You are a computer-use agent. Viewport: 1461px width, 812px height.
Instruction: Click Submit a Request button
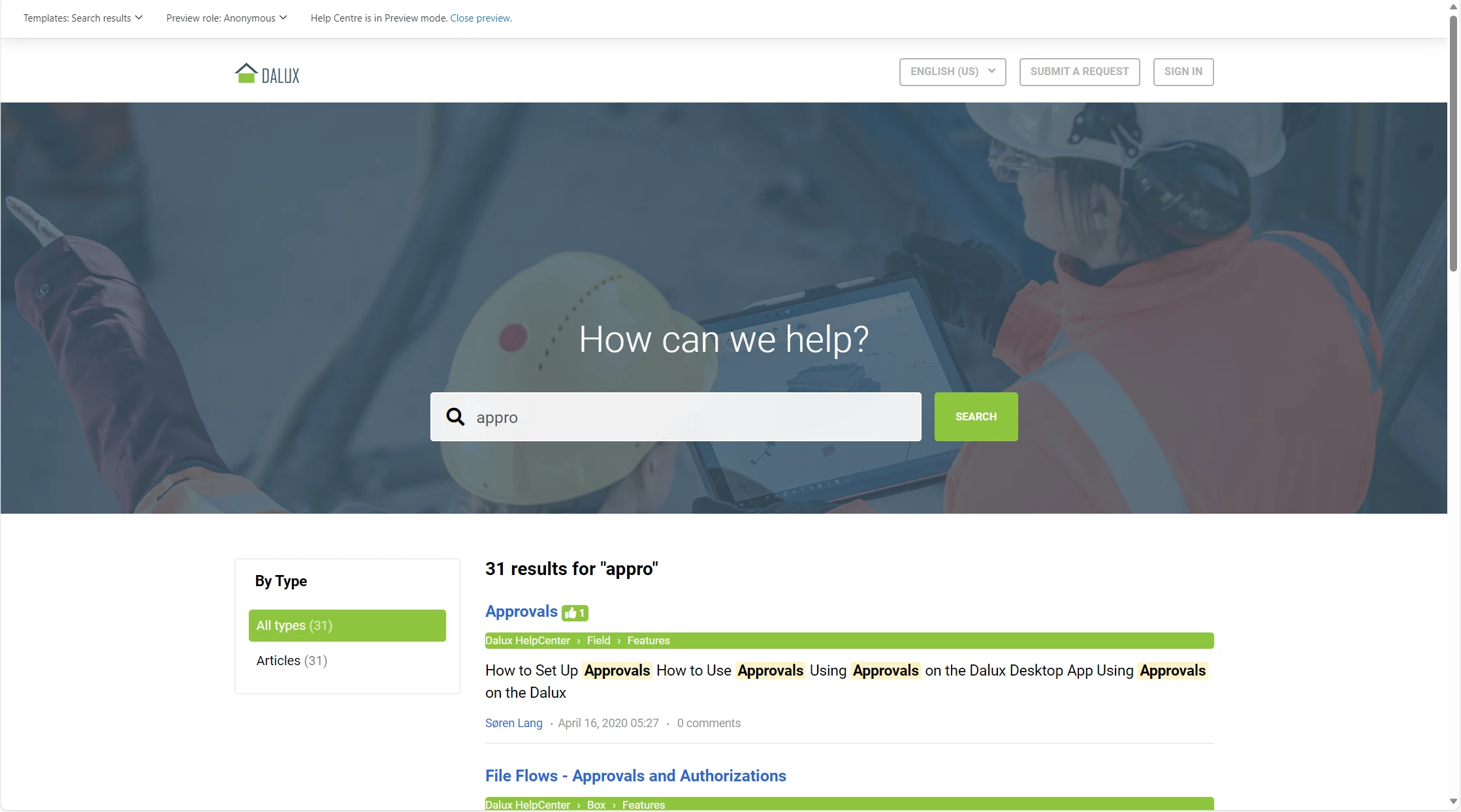click(x=1079, y=72)
